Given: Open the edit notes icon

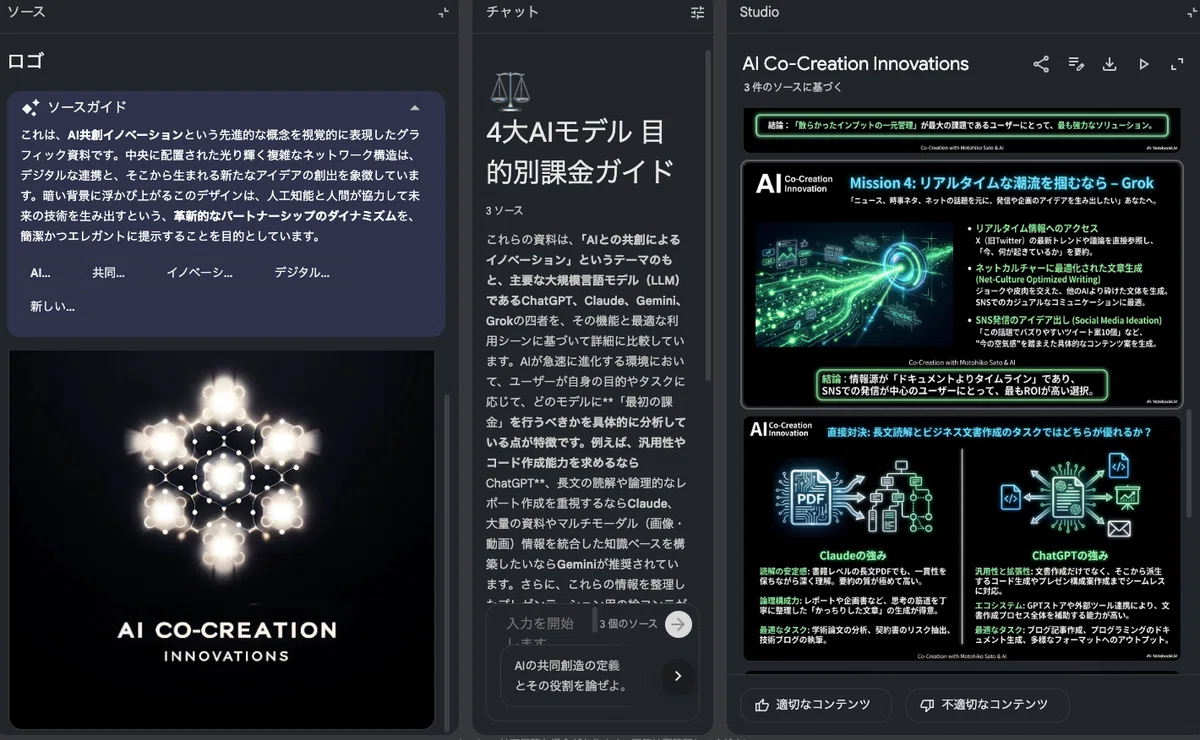Looking at the screenshot, I should point(1076,64).
